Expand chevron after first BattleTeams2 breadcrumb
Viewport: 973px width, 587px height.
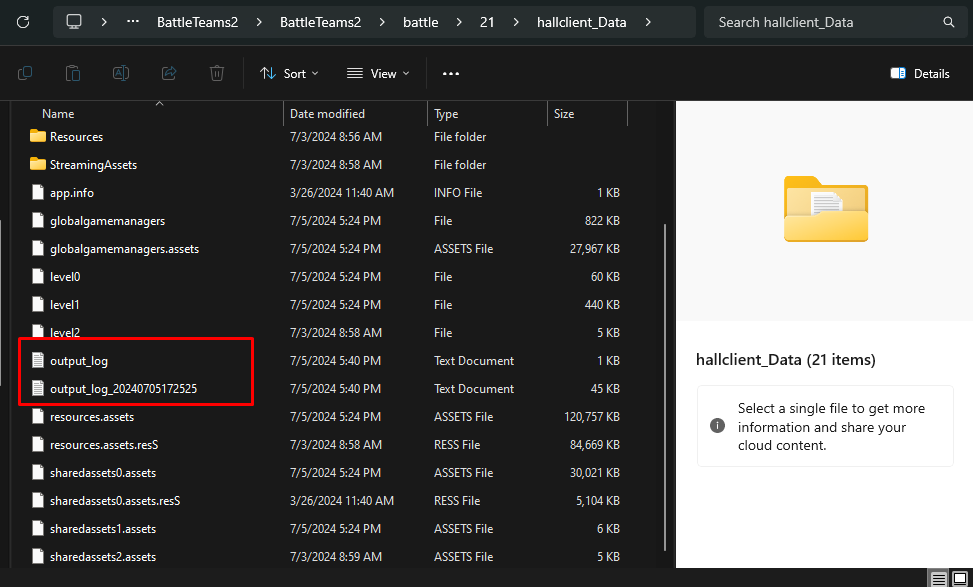pos(259,22)
